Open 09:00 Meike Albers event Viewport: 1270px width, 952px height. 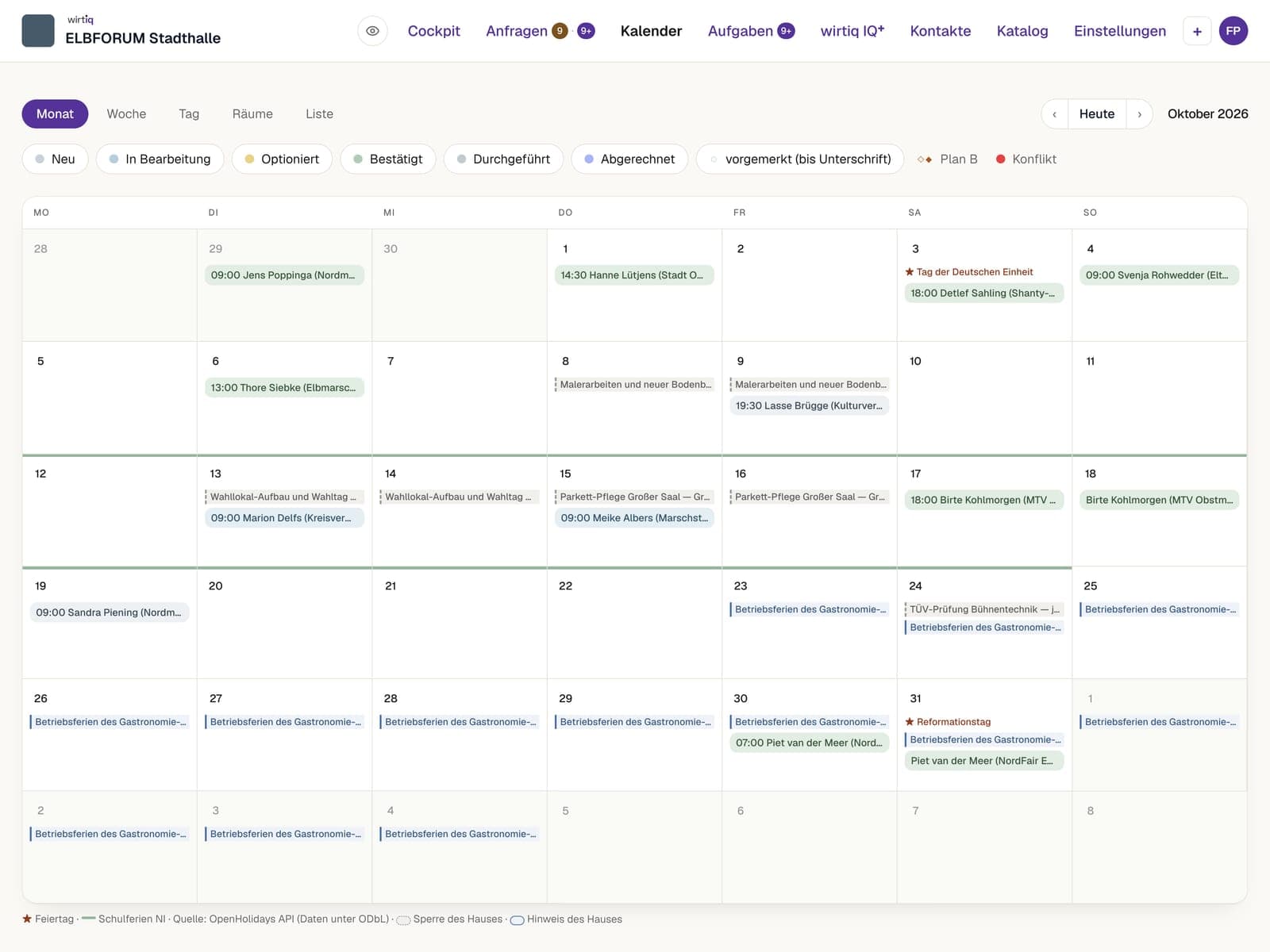point(634,517)
